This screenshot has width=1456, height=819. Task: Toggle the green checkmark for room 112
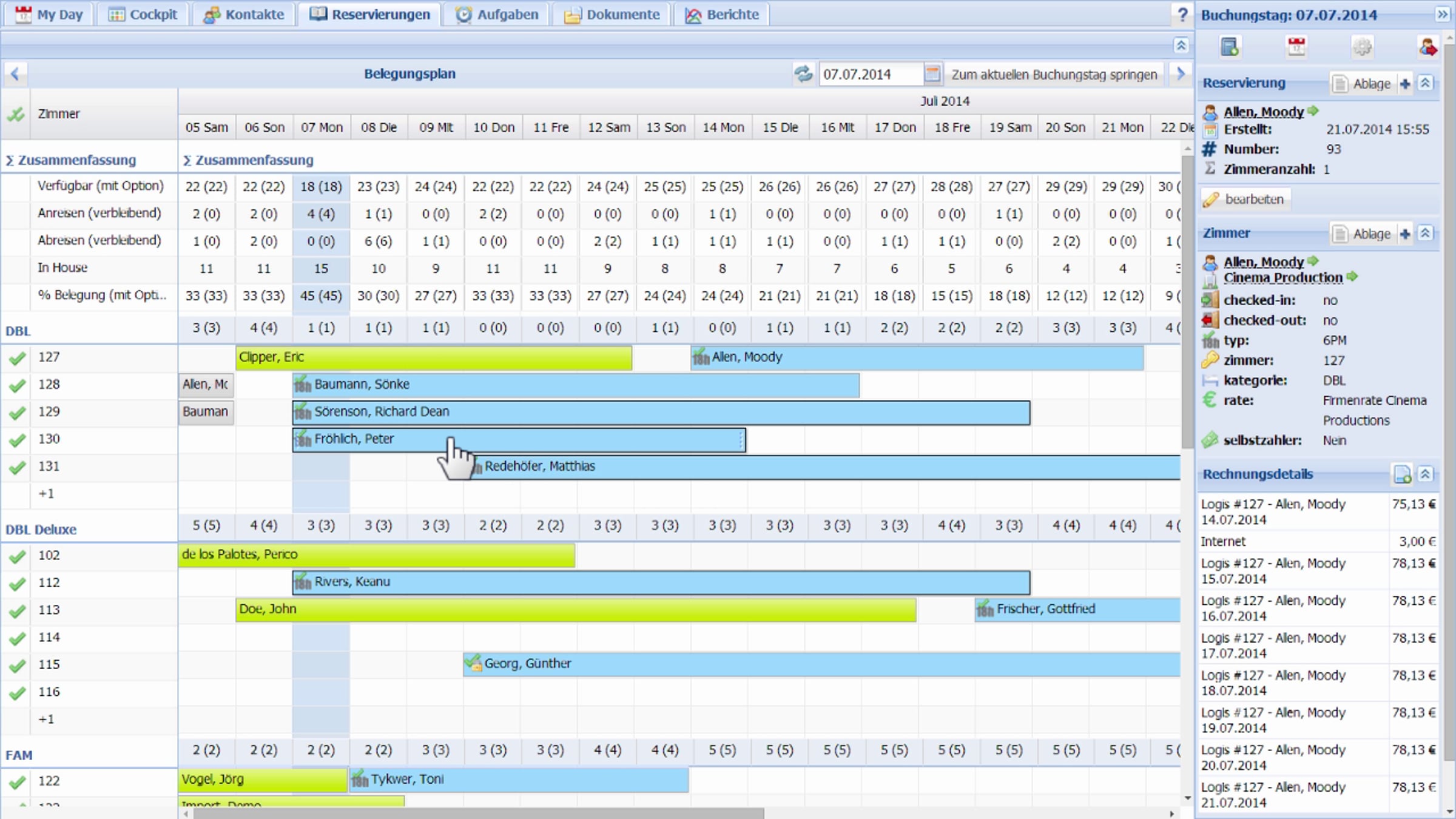click(x=17, y=584)
